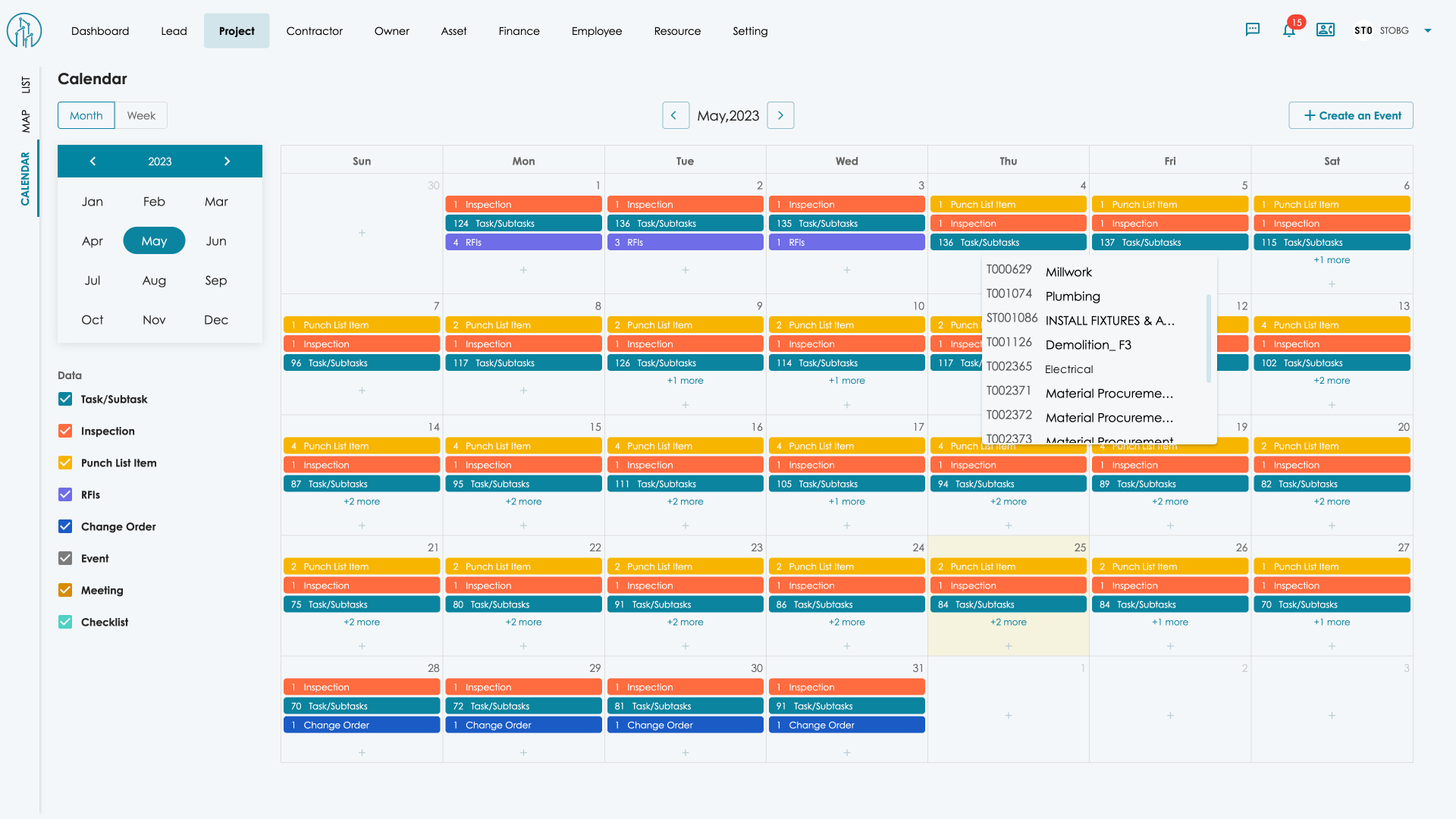Select Jun in the month picker
Screen dimensions: 1456x819
pyautogui.click(x=216, y=241)
